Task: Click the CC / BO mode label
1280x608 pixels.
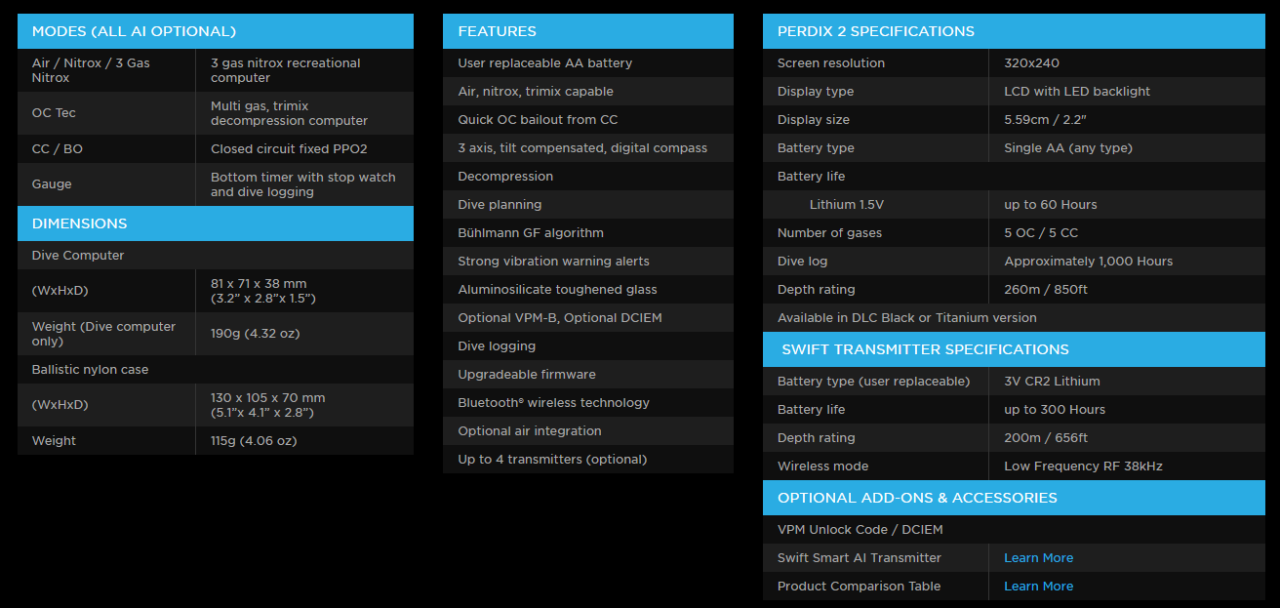Action: click(x=57, y=149)
